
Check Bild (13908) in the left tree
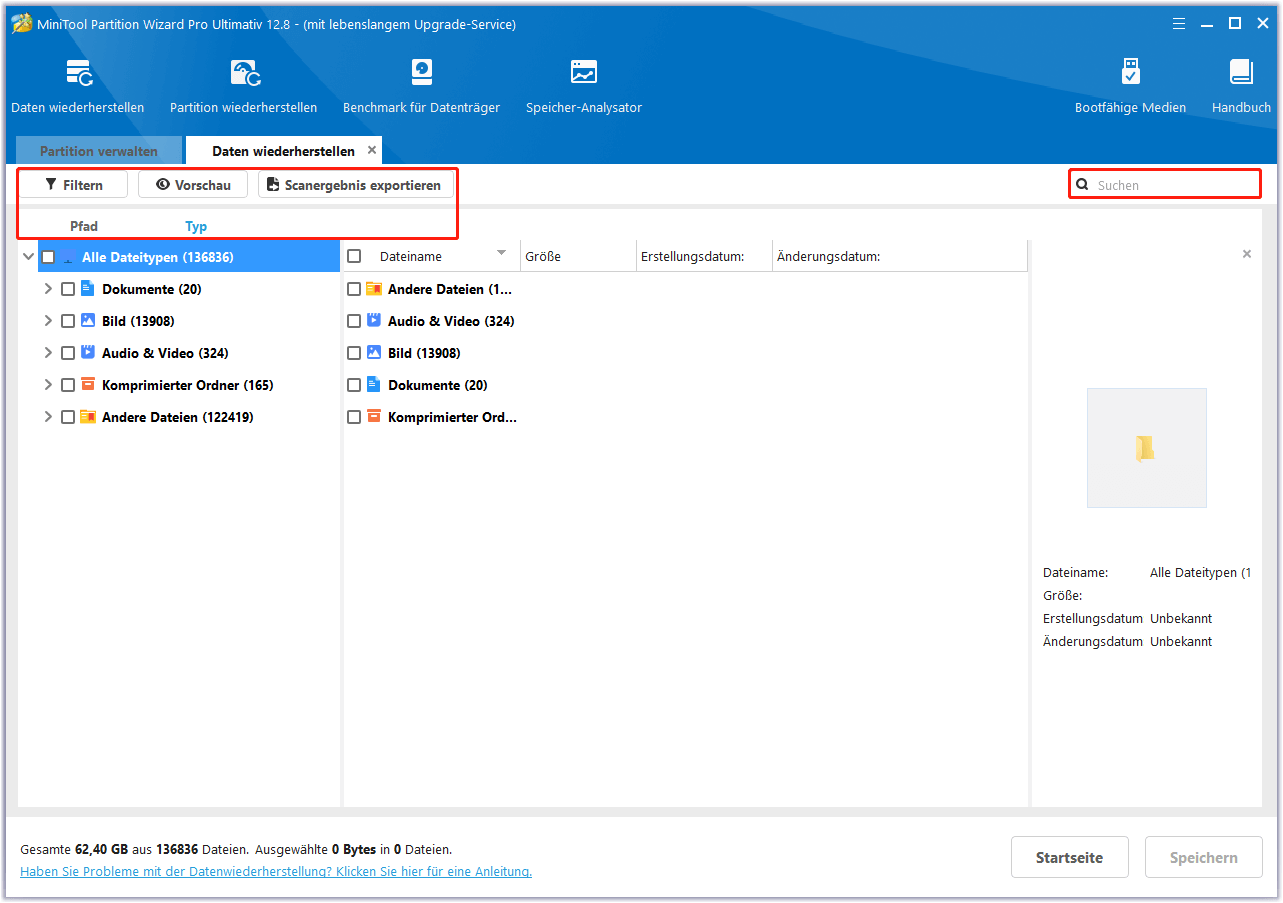pyautogui.click(x=68, y=321)
